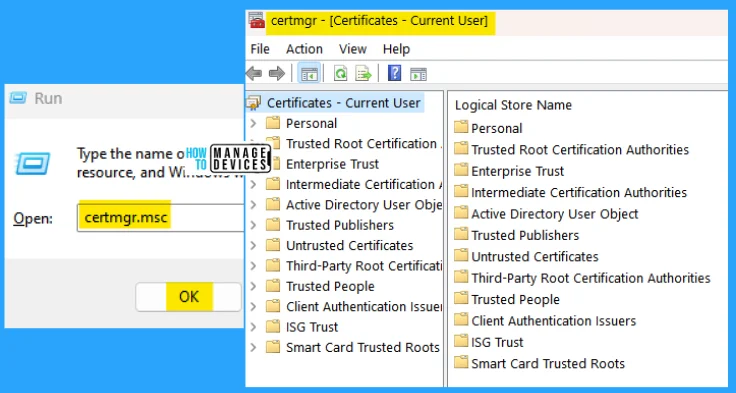
Task: Expand ISG Trust tree node
Action: point(253,327)
